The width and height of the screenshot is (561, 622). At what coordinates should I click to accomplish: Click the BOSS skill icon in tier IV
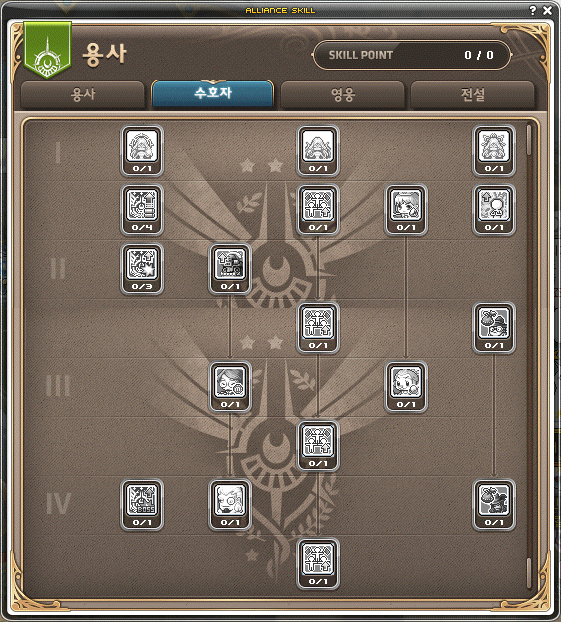coord(142,505)
